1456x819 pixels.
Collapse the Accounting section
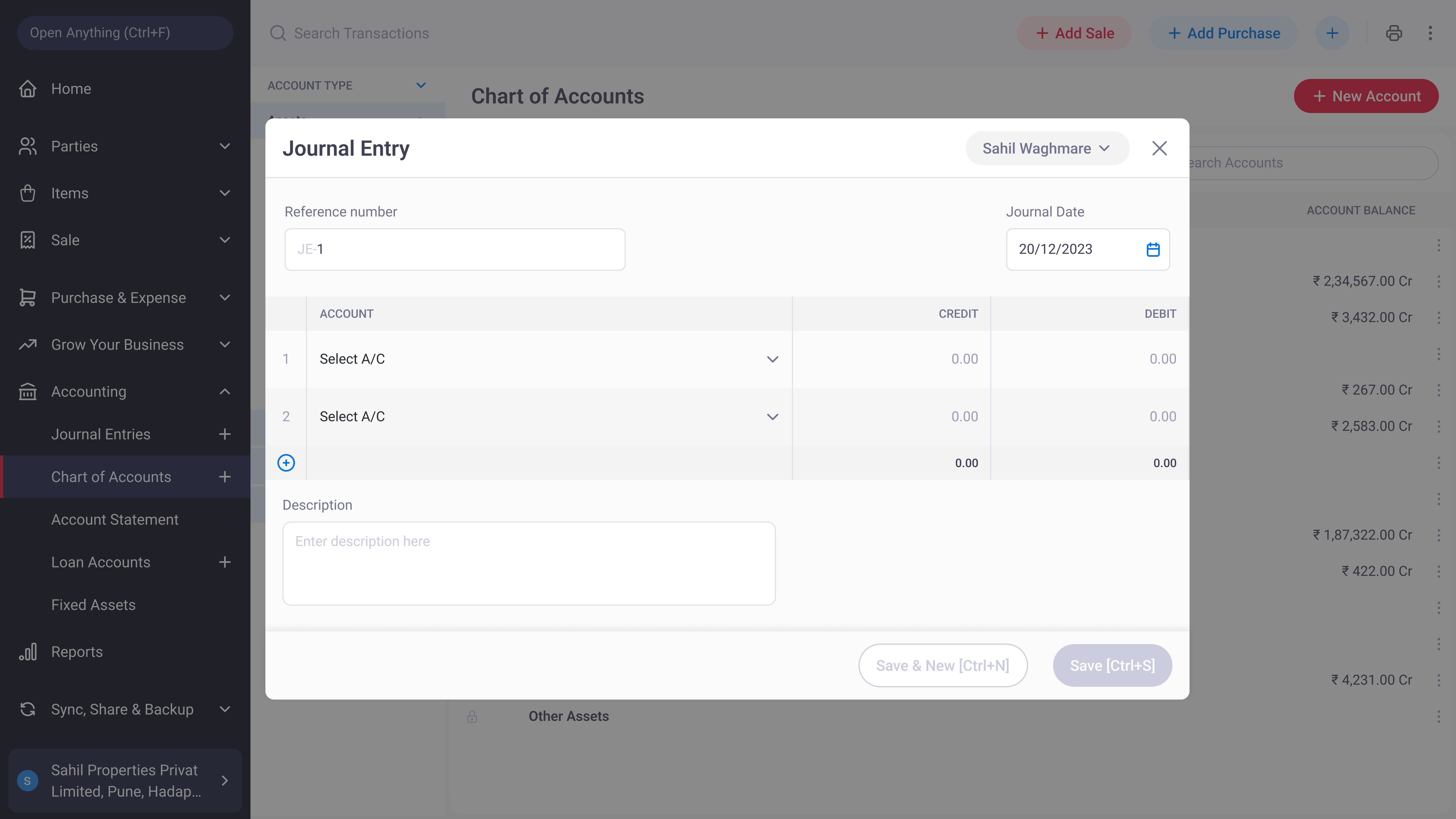point(224,392)
